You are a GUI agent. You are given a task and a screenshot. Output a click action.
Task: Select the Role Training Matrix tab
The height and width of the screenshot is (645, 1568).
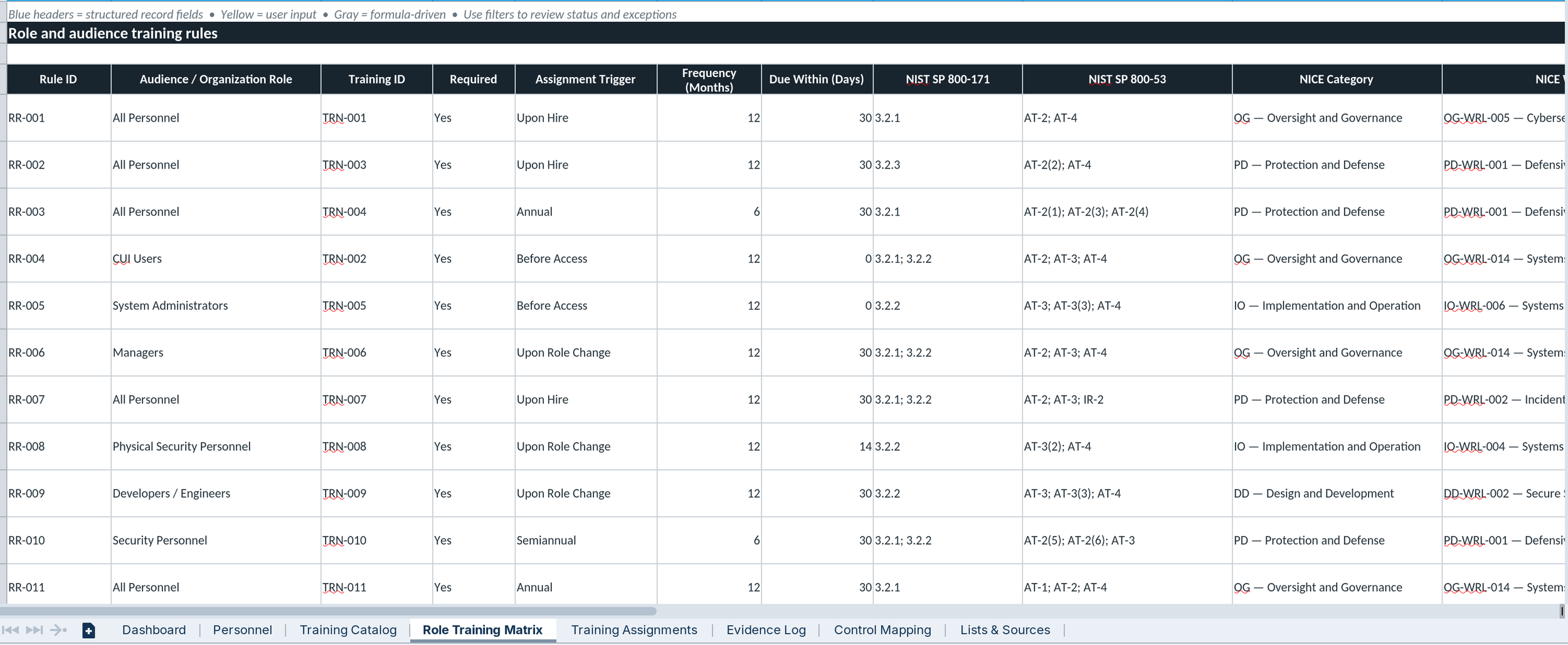point(482,630)
